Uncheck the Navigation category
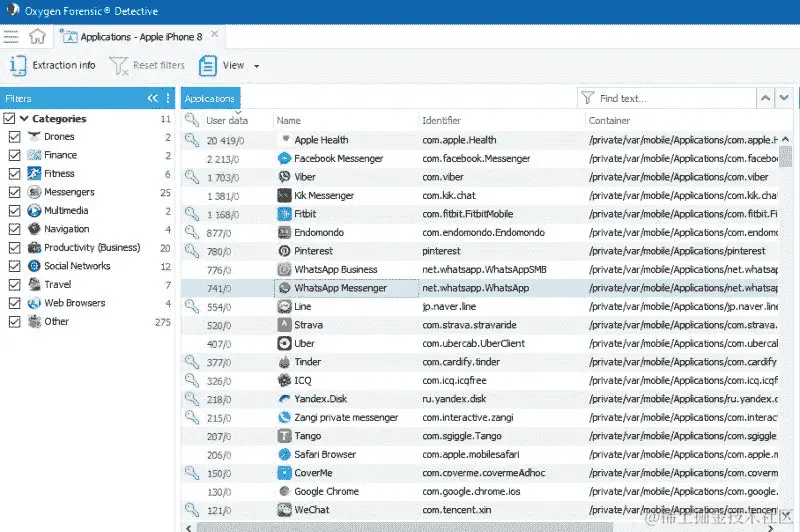Viewport: 800px width, 532px height. [x=15, y=229]
